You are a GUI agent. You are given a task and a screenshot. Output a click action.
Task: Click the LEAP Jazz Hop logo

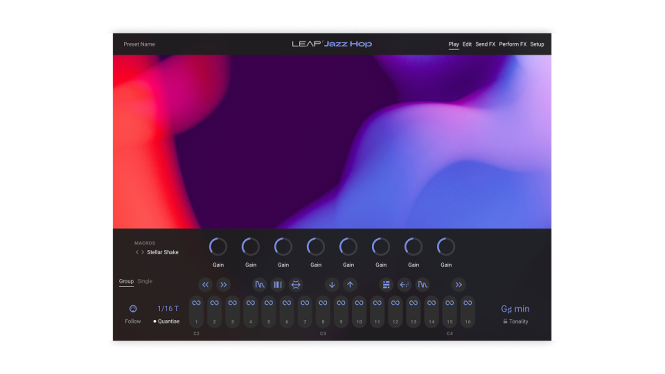click(x=332, y=44)
